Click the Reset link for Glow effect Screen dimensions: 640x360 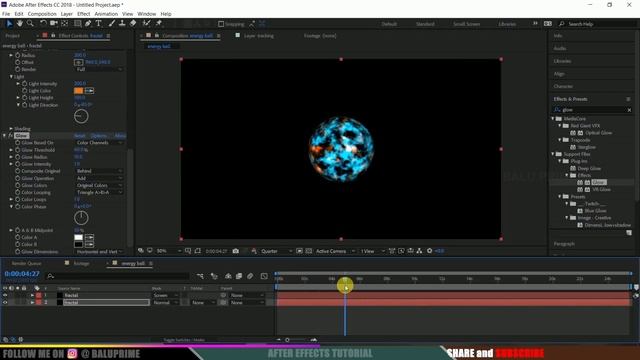click(x=80, y=136)
